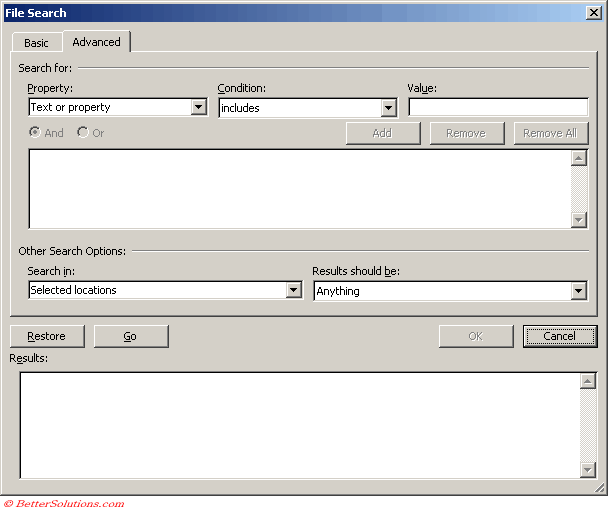Click the OK button
This screenshot has width=608, height=511.
[476, 336]
